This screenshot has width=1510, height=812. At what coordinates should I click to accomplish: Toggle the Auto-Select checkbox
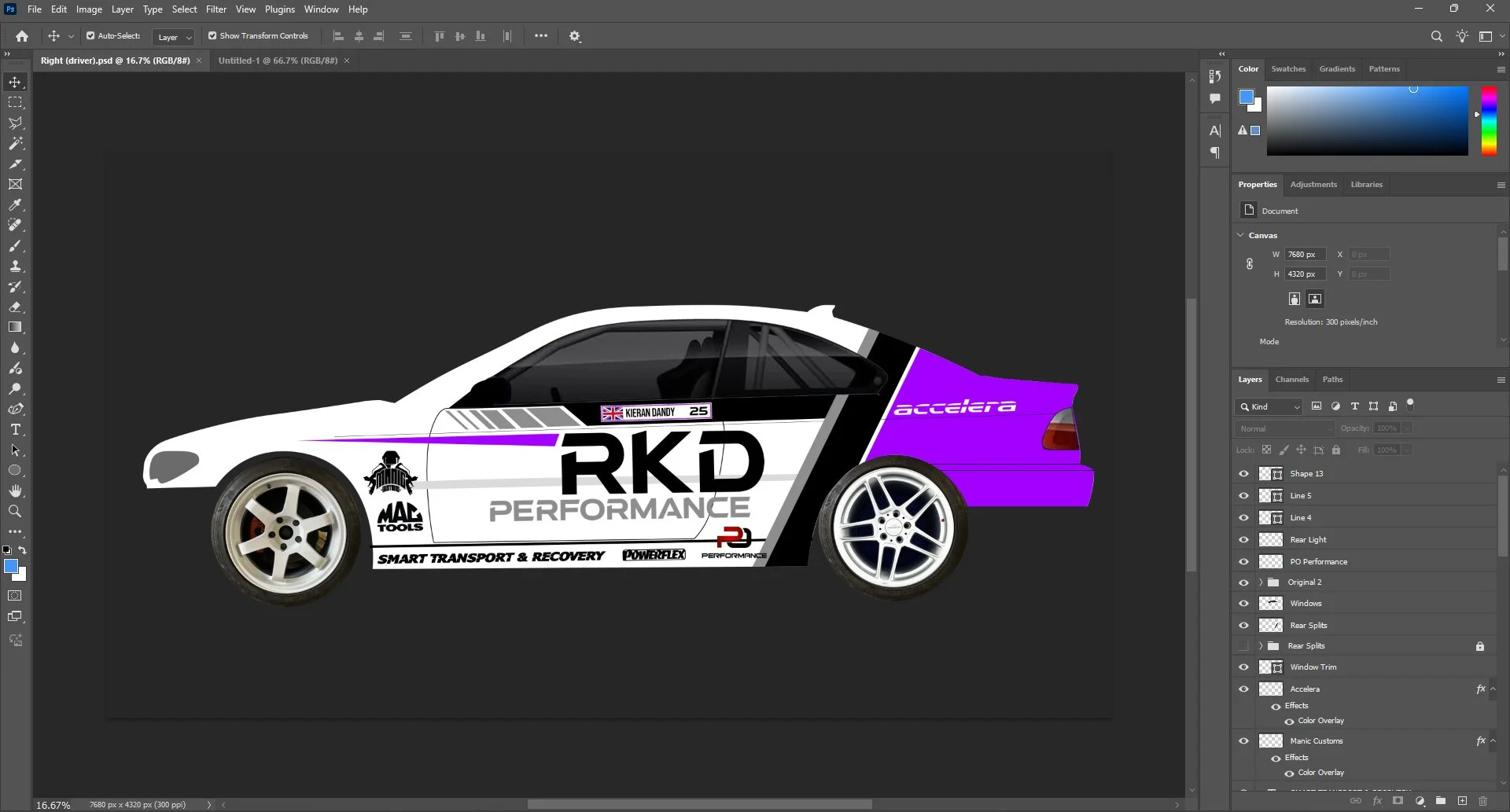90,36
